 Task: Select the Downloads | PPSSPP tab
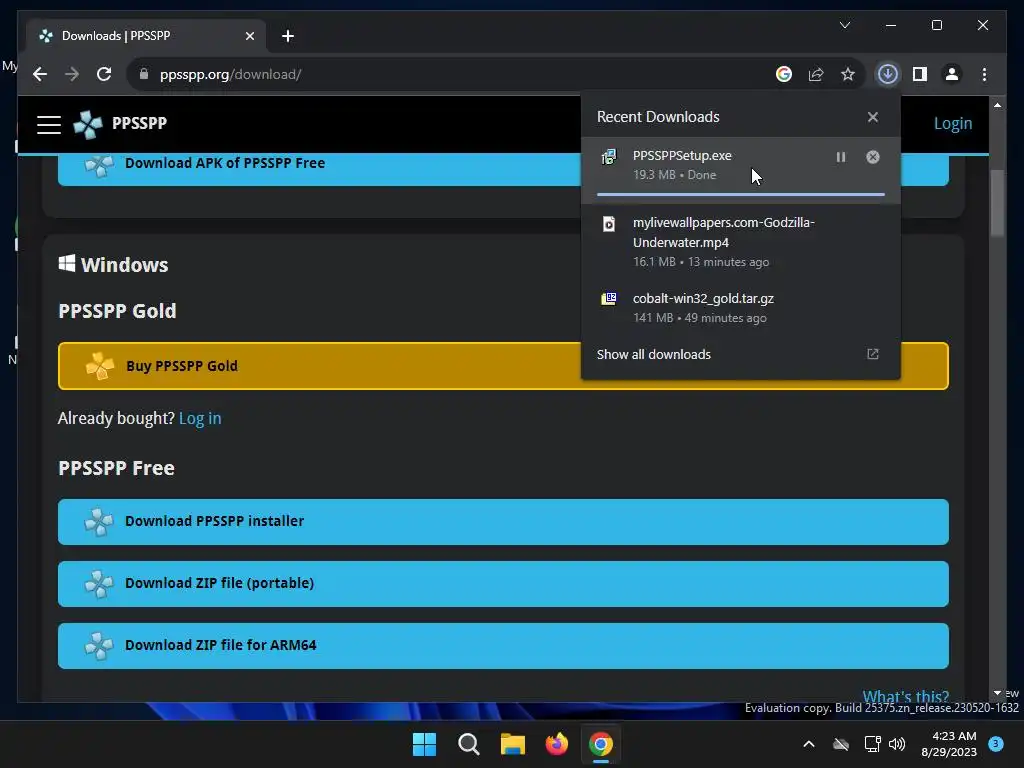click(146, 36)
